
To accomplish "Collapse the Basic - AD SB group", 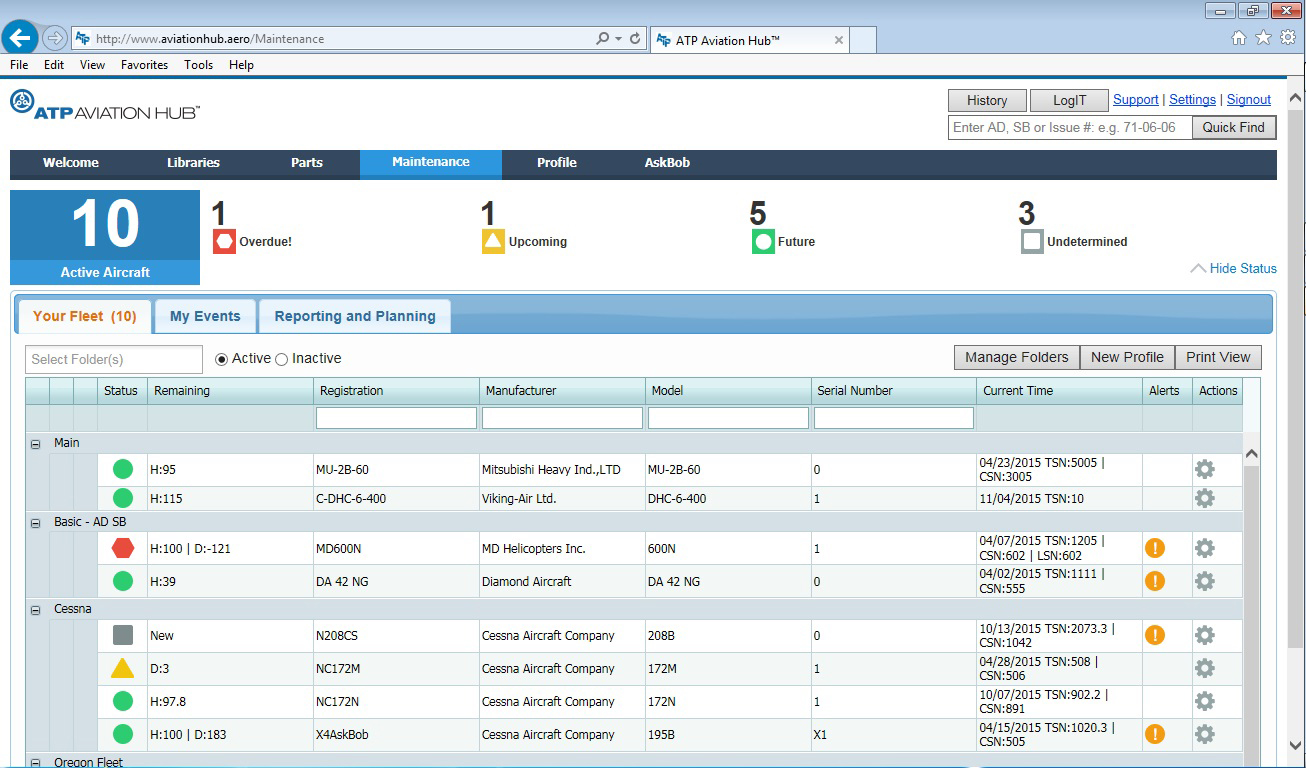I will click(36, 521).
